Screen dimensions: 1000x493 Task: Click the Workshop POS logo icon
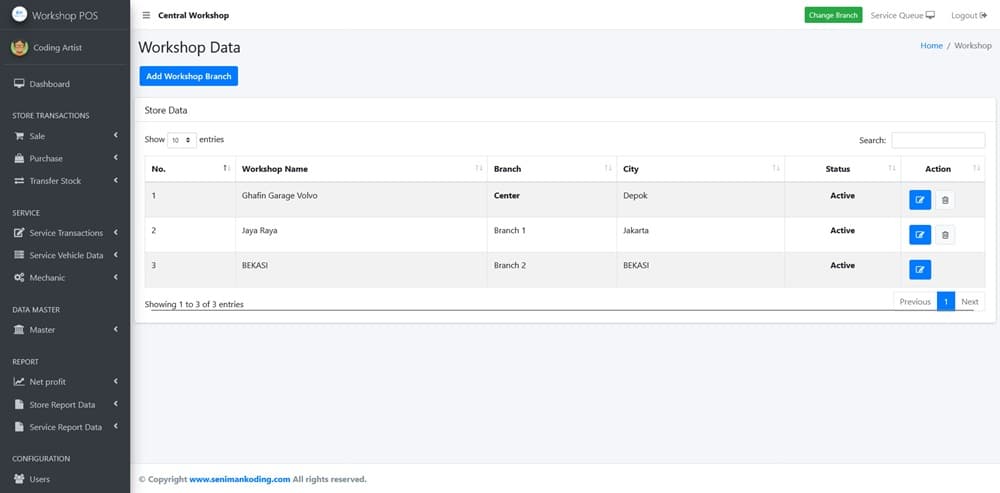(x=19, y=15)
